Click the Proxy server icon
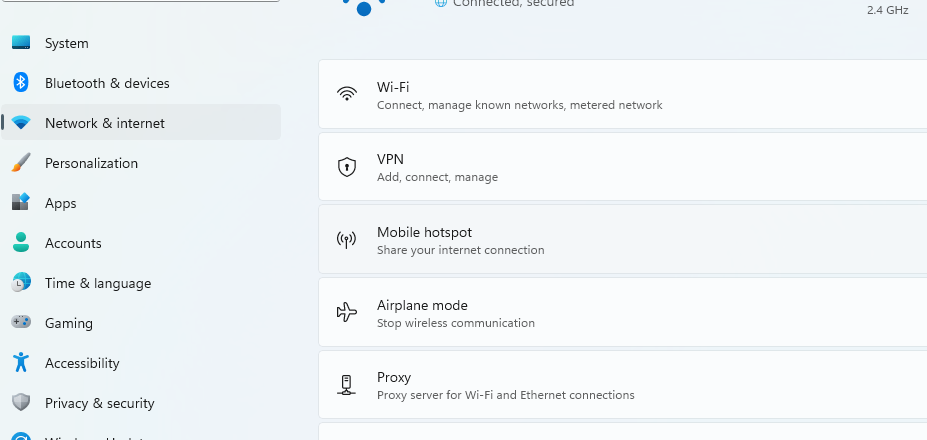The height and width of the screenshot is (440, 927). point(346,385)
